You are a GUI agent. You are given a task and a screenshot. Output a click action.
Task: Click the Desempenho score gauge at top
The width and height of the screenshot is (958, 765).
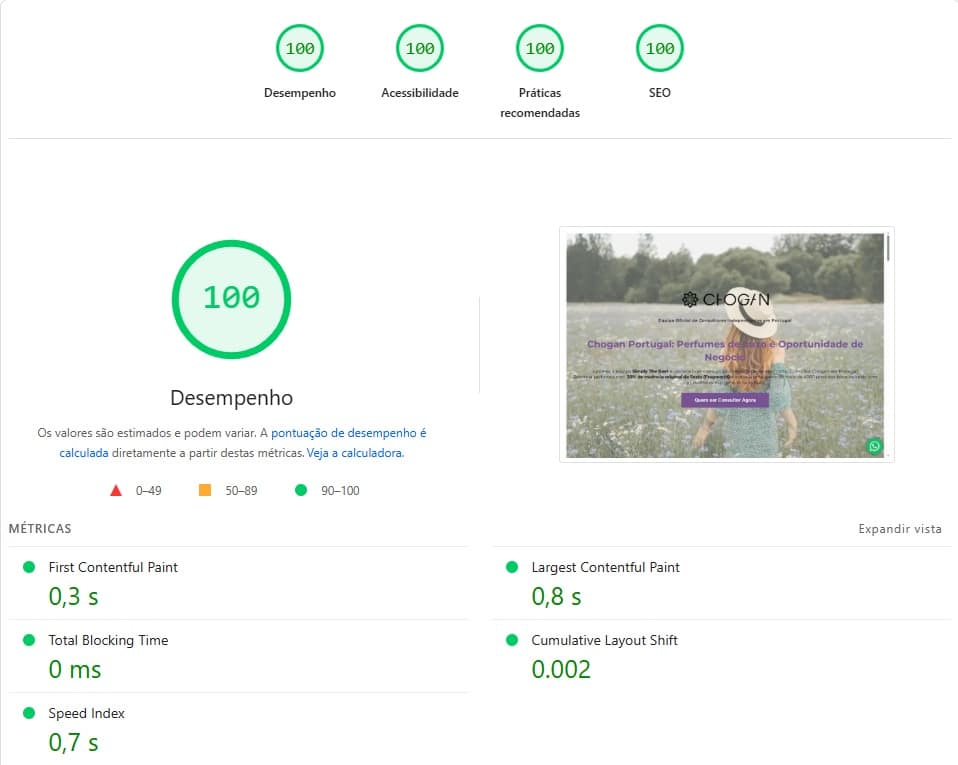pos(299,48)
